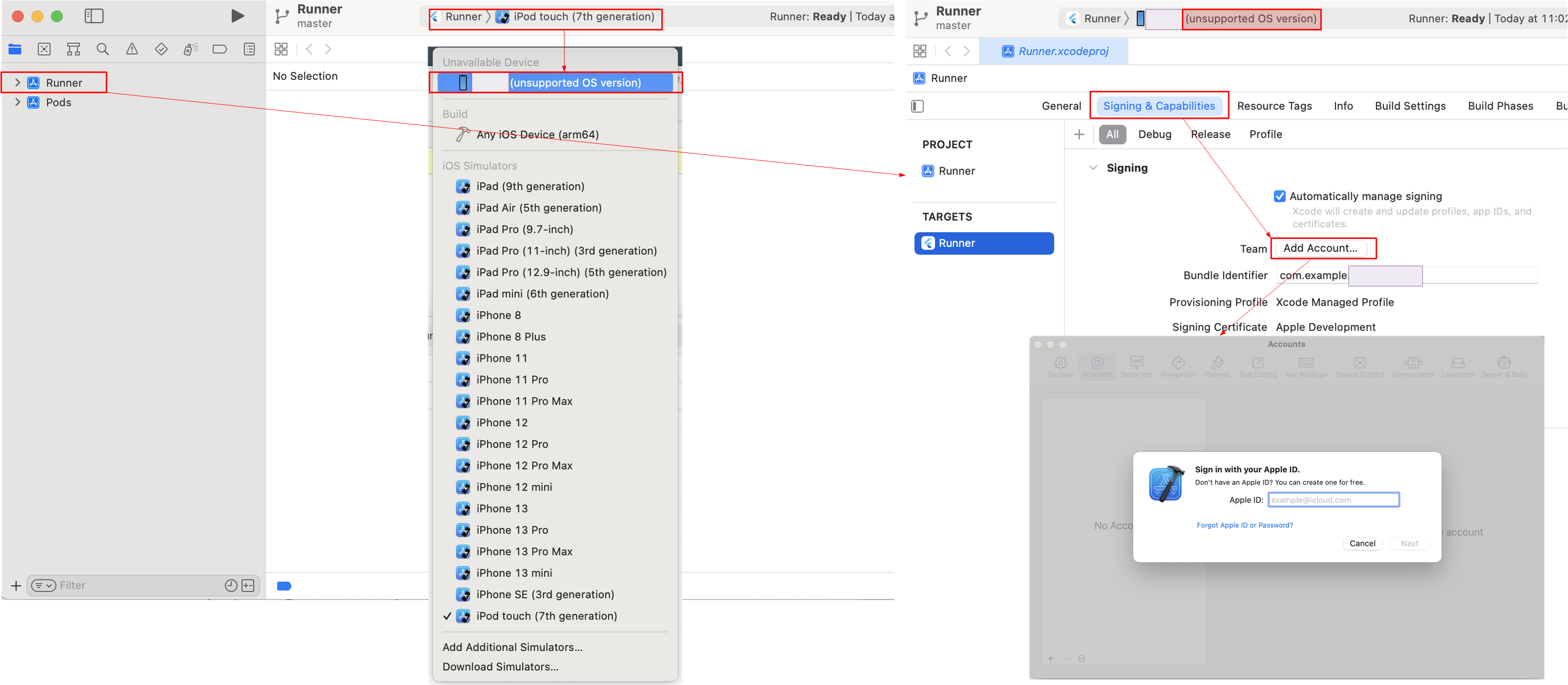Viewport: 1568px width, 685px height.
Task: Open the Find navigator magnifier icon
Action: click(102, 49)
